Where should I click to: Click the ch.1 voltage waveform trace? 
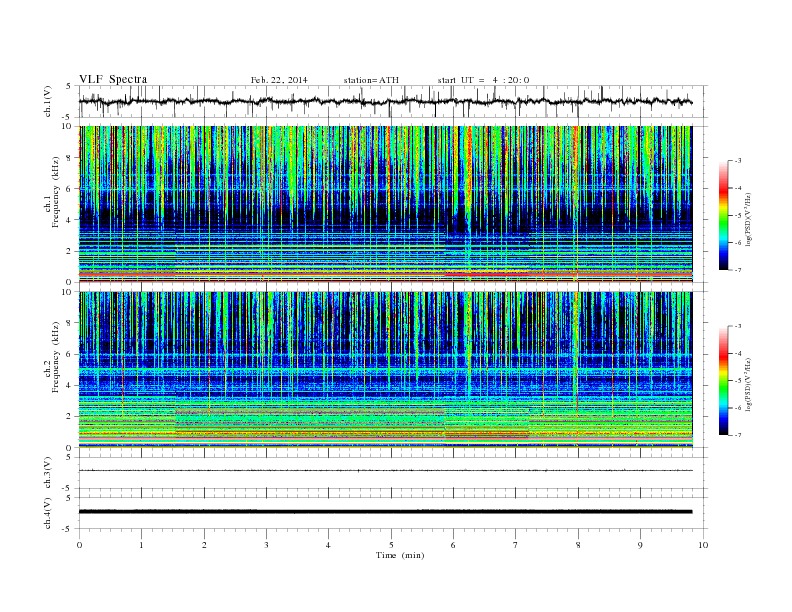pyautogui.click(x=385, y=101)
